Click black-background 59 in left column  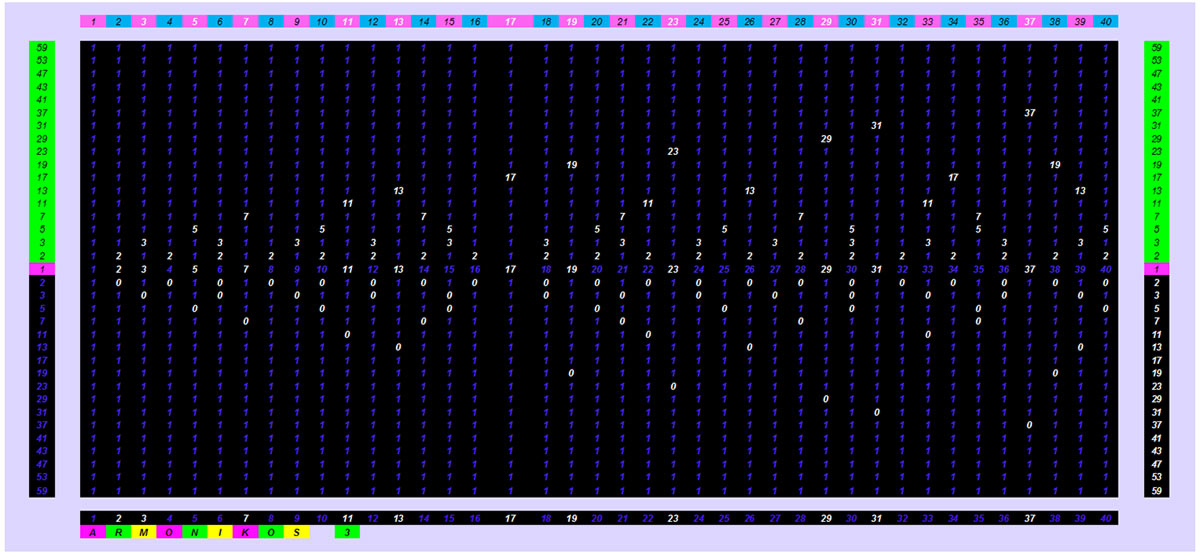tap(43, 490)
